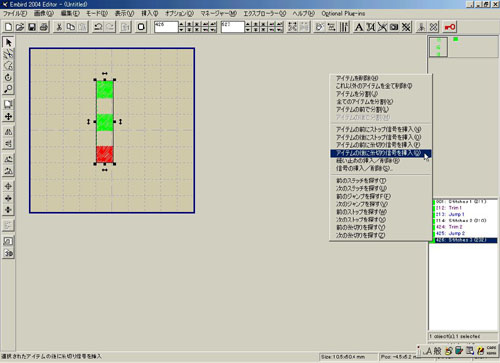This screenshot has height=363, width=500.
Task: Open the Optional Plug-ins menu
Action: pos(343,13)
